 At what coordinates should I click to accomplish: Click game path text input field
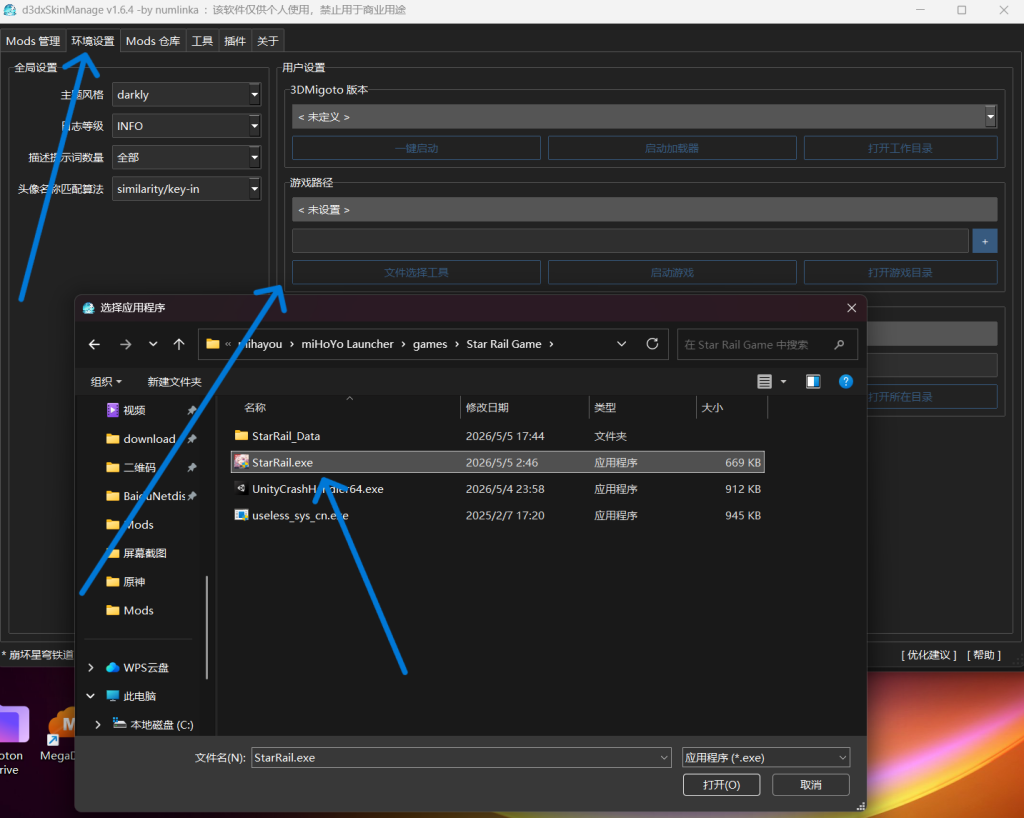coord(630,241)
